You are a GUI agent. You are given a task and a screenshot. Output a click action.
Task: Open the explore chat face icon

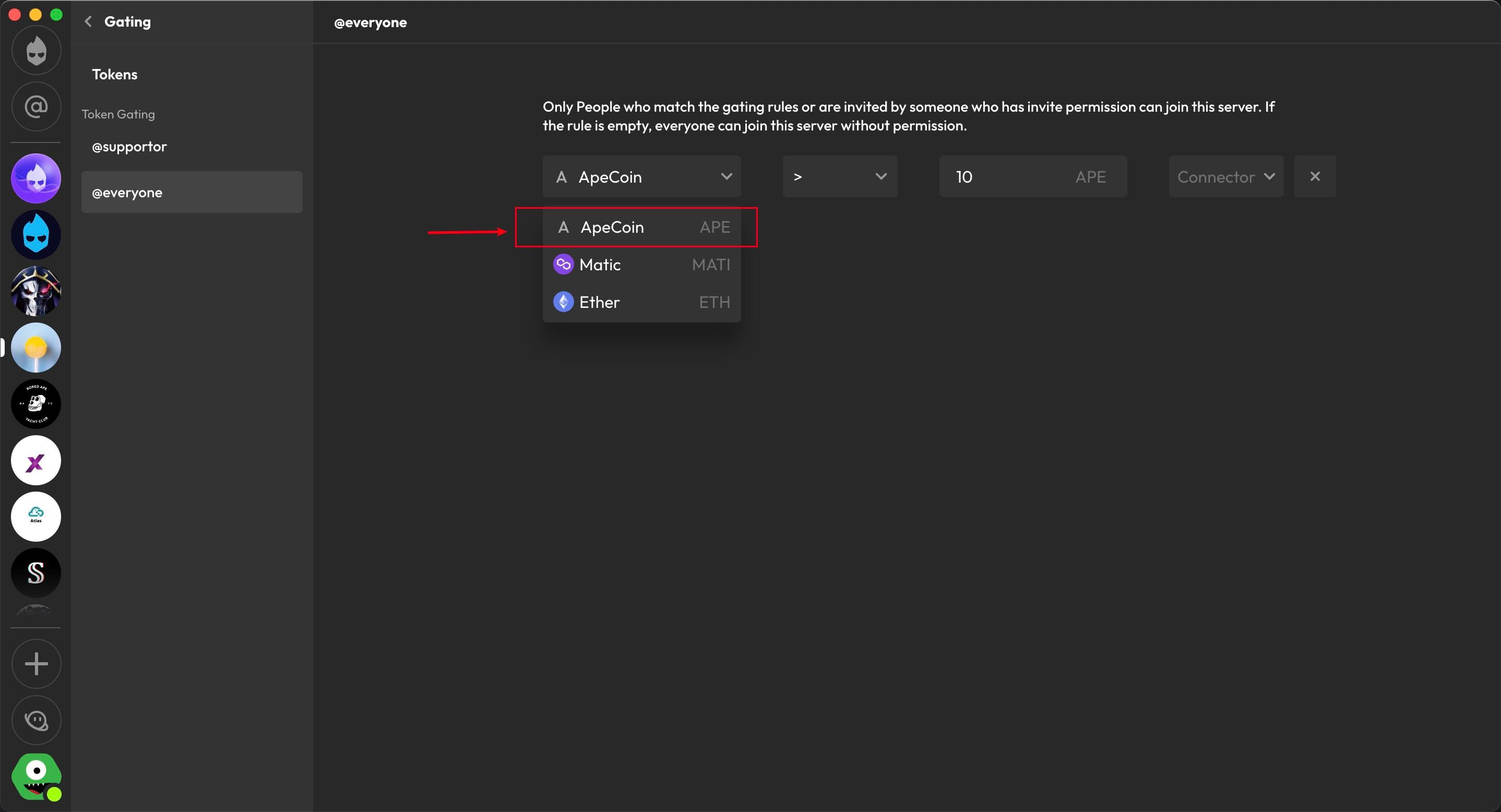tap(36, 721)
